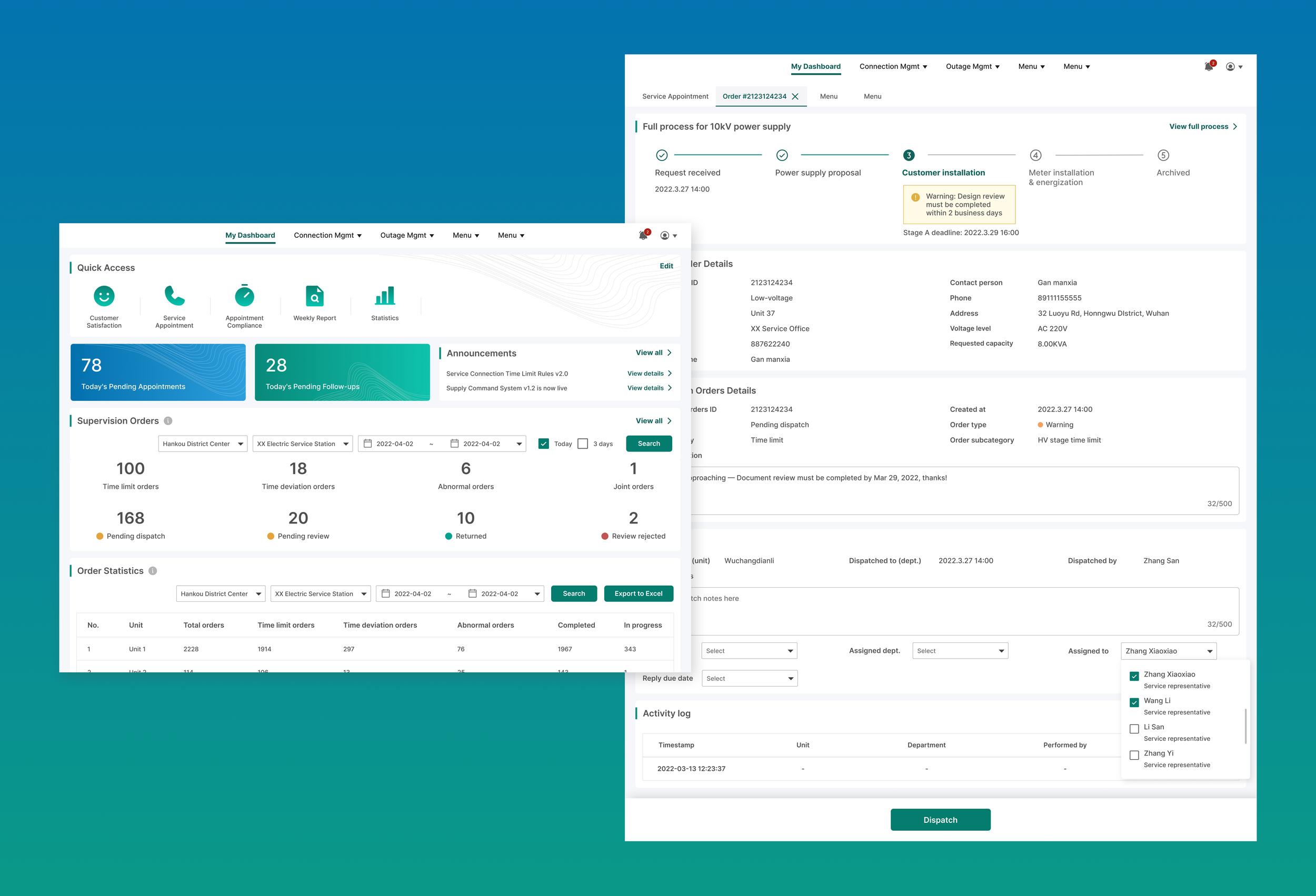1316x896 pixels.
Task: Open the Customer Satisfaction smiley icon
Action: click(x=104, y=296)
